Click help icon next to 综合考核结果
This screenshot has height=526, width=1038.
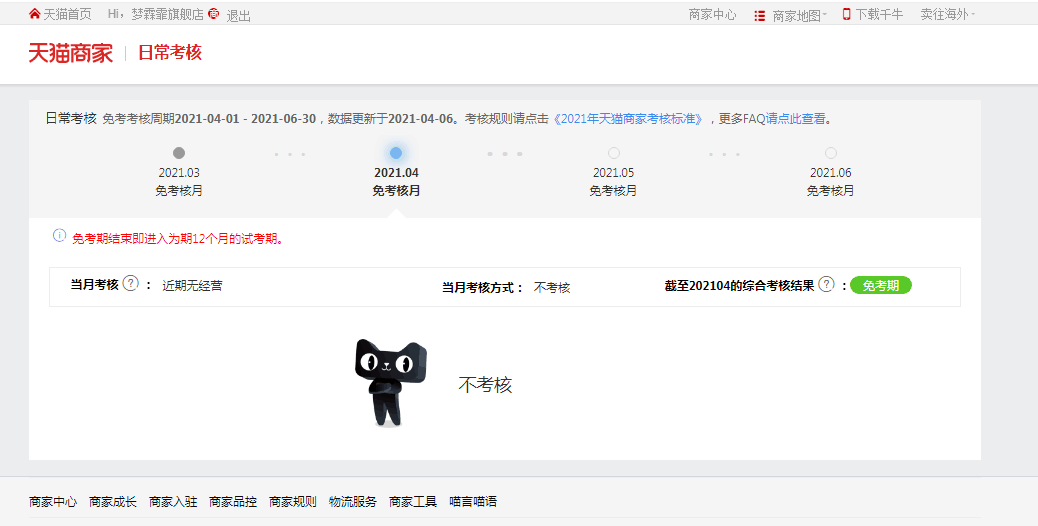coord(826,285)
